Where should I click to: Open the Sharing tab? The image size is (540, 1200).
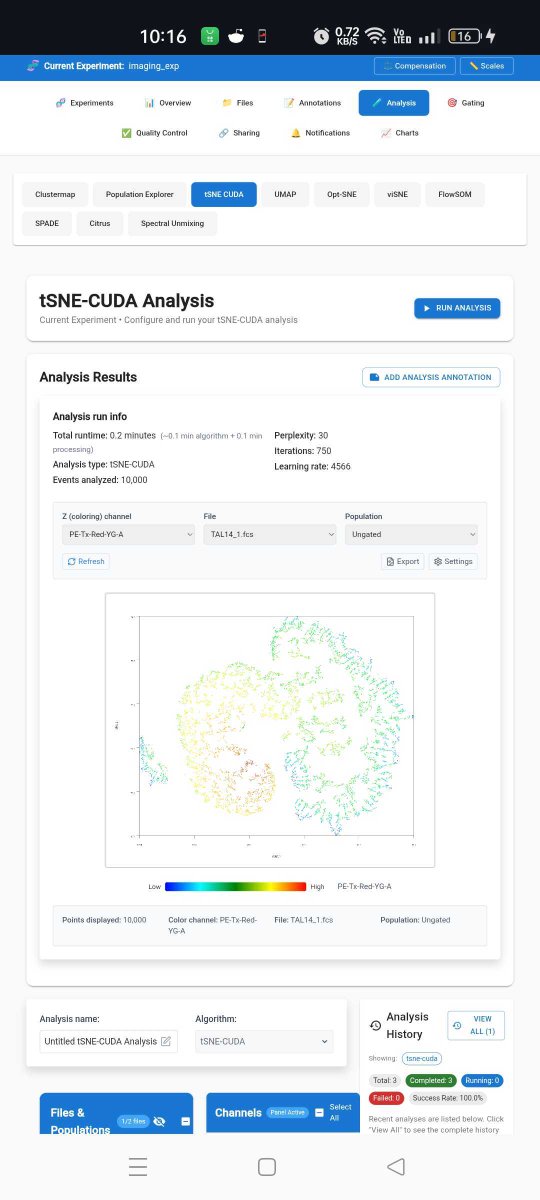click(239, 133)
